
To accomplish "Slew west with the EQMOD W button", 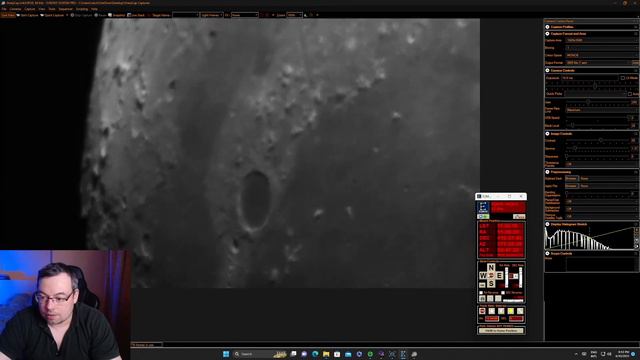I will tap(483, 276).
